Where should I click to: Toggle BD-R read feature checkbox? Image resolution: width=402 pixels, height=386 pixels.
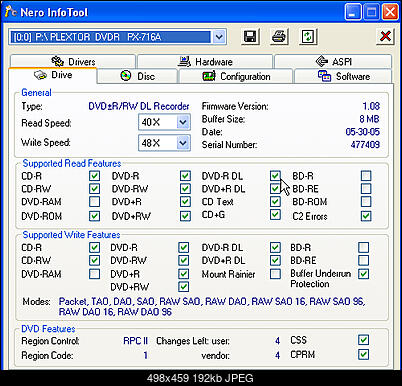366,176
